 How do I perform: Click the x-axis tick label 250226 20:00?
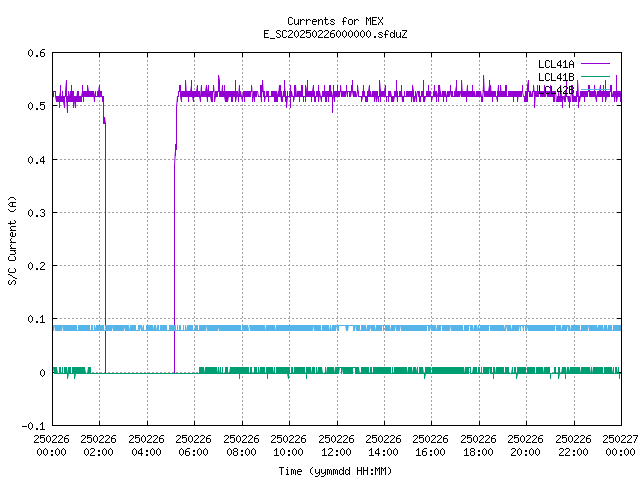coord(525,446)
